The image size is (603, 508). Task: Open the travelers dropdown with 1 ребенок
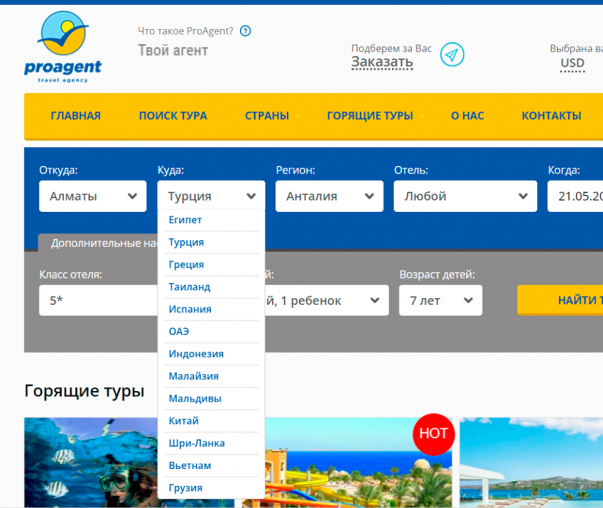coord(327,300)
